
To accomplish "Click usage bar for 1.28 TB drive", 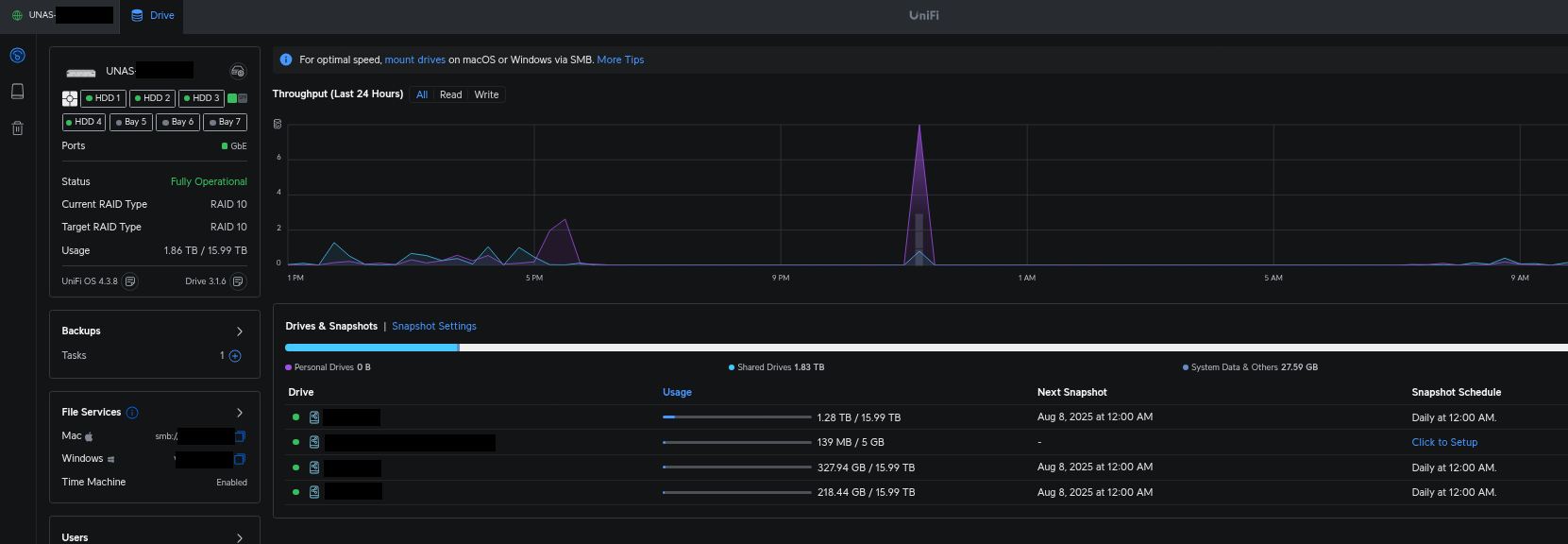I will click(x=737, y=417).
